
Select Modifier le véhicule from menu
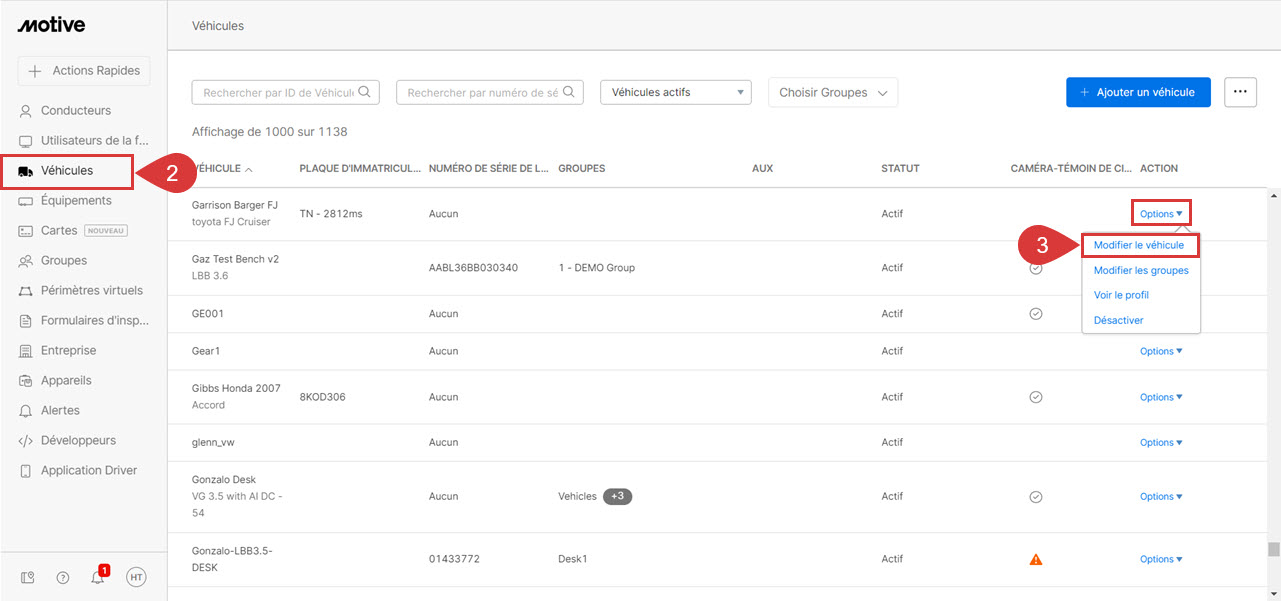[x=1141, y=244]
